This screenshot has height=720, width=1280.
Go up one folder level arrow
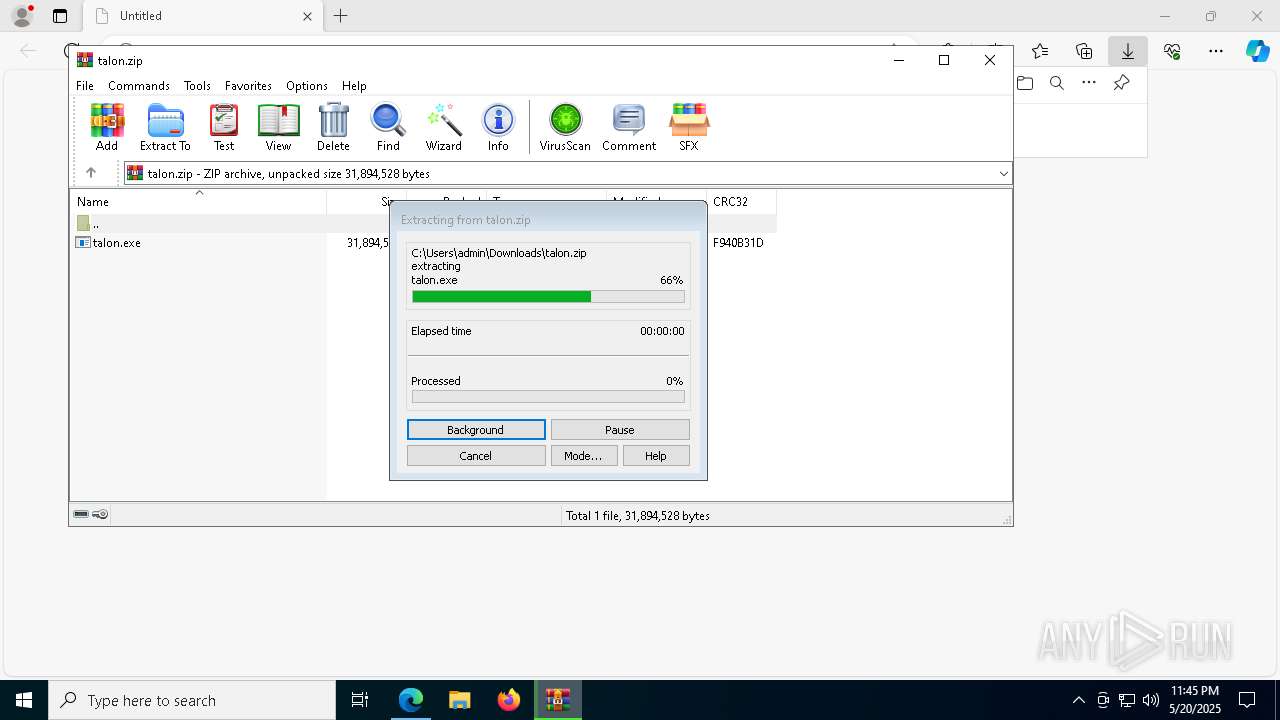click(x=91, y=173)
